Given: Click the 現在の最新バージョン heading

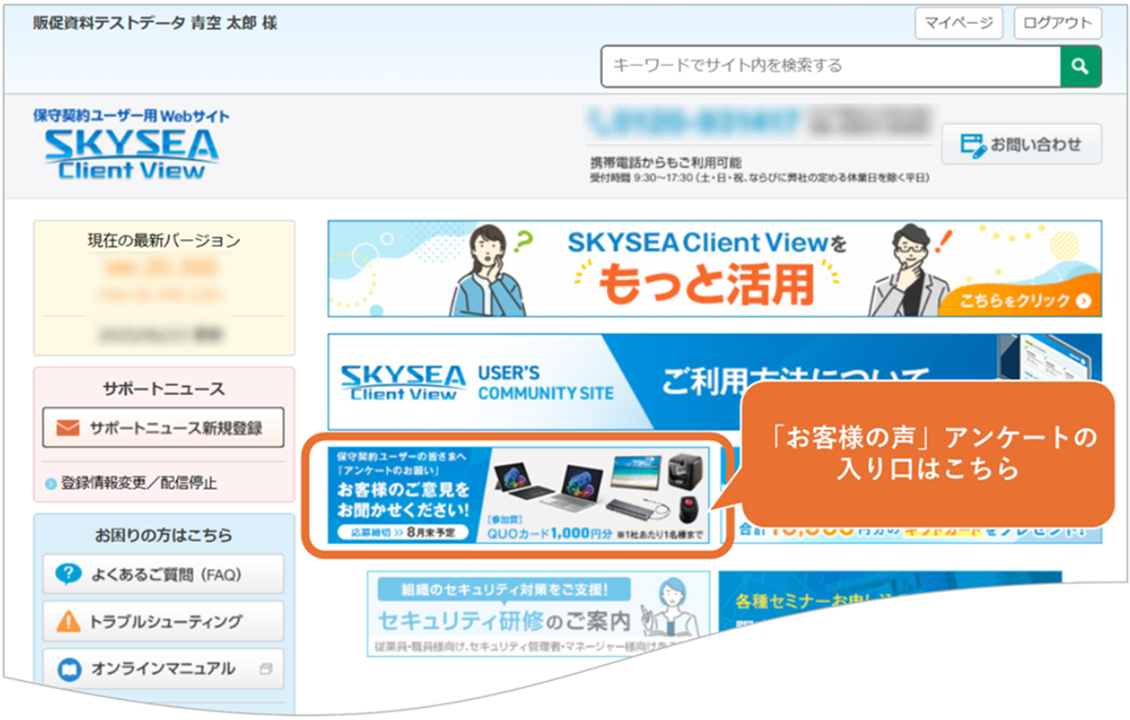Looking at the screenshot, I should tap(164, 241).
